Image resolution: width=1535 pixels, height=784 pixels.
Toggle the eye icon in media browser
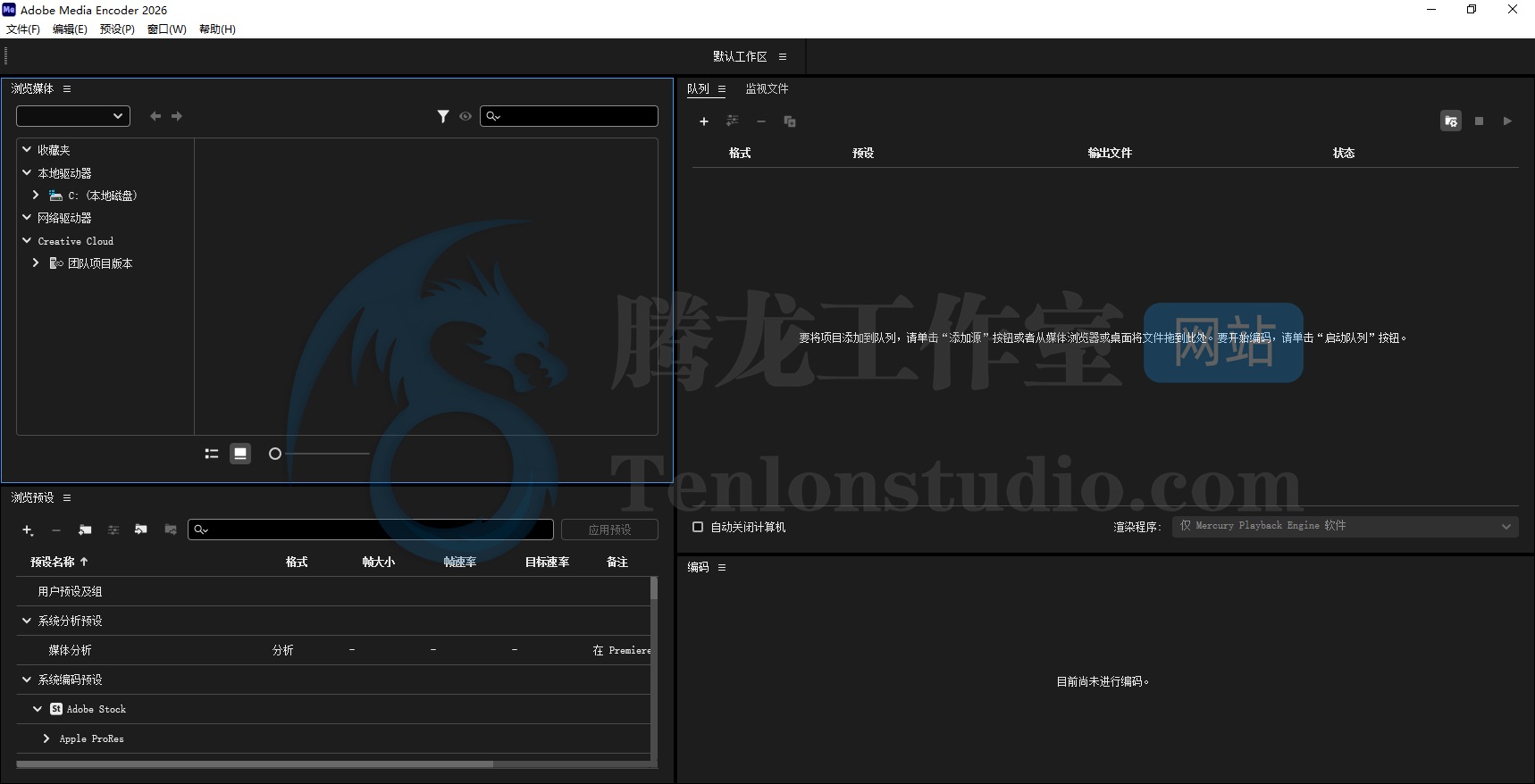pos(466,116)
